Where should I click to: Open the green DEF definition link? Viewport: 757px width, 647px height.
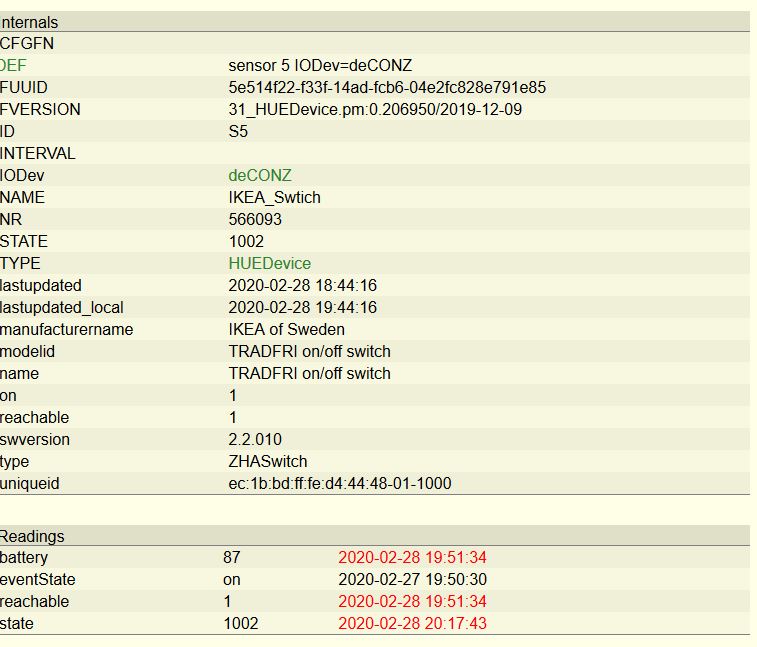click(13, 65)
